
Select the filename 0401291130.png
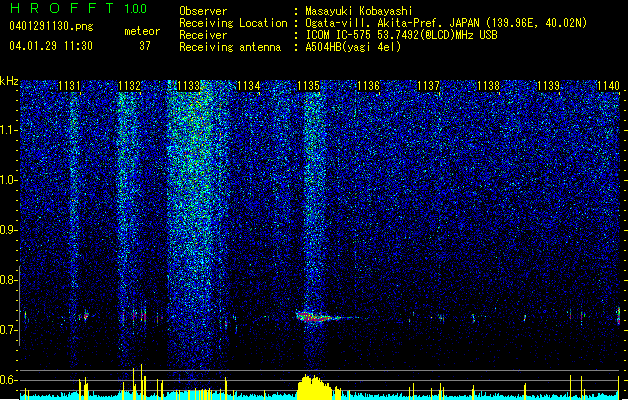(51, 26)
